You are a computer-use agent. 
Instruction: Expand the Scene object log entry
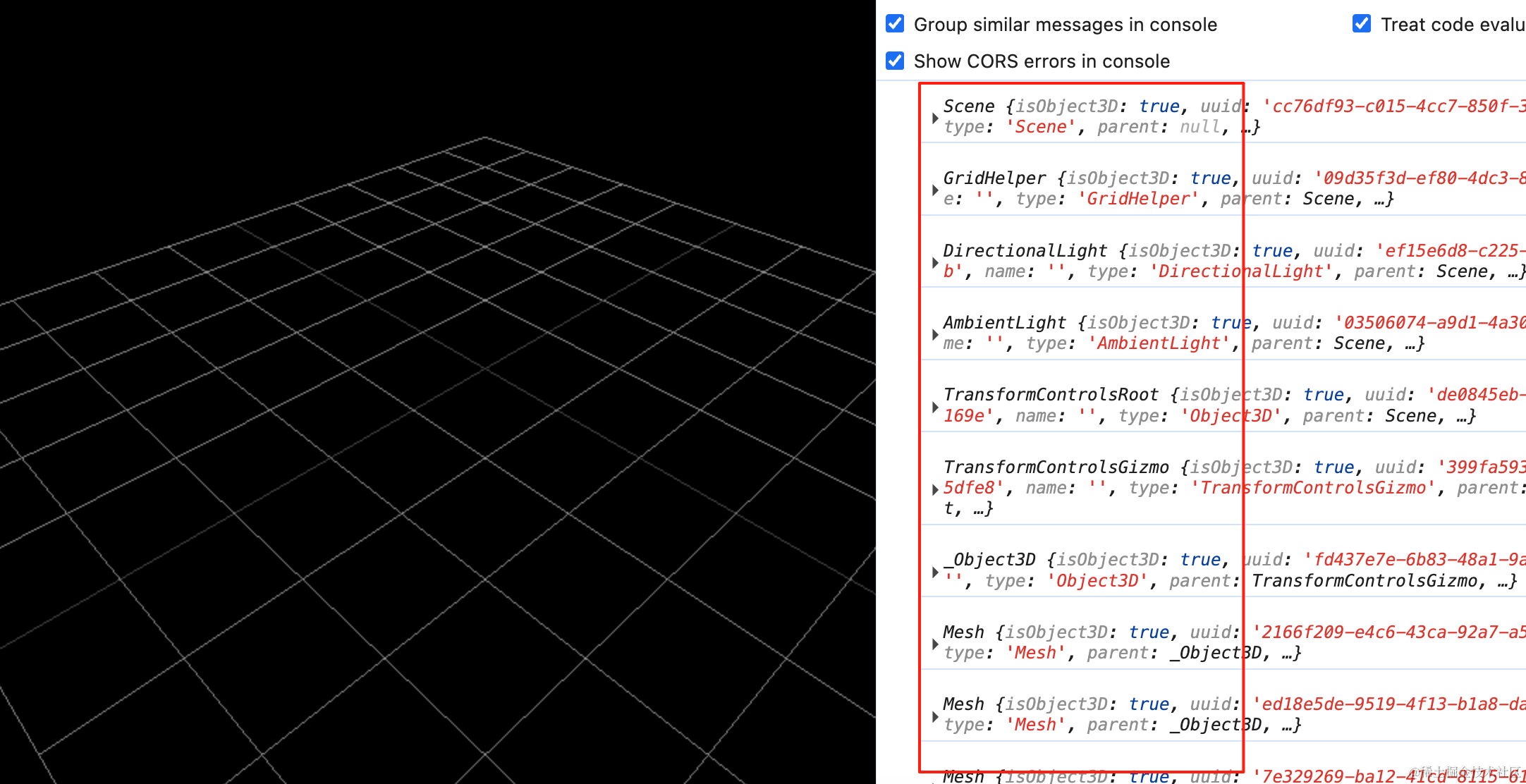click(935, 118)
